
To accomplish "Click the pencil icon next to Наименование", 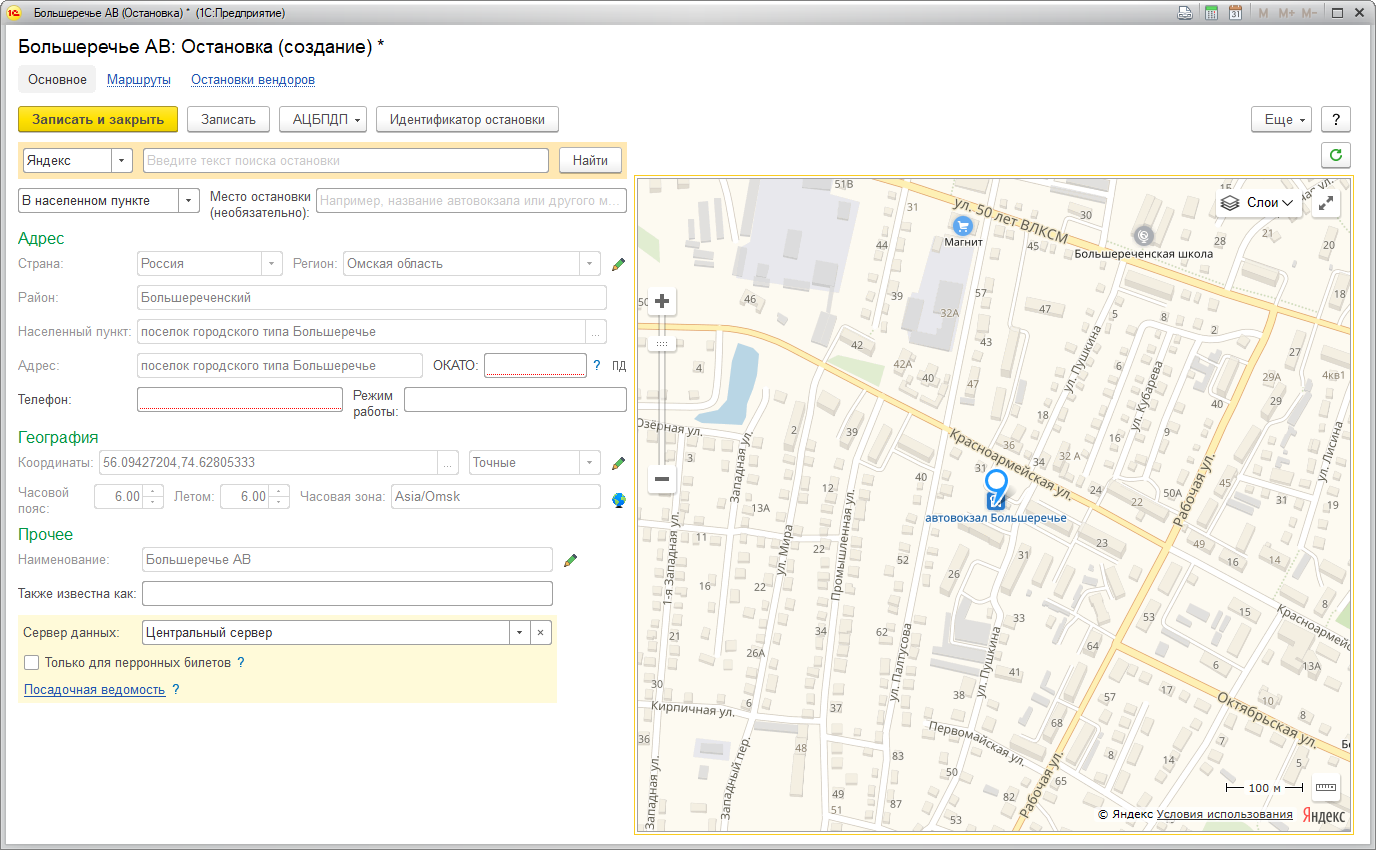I will coord(571,560).
